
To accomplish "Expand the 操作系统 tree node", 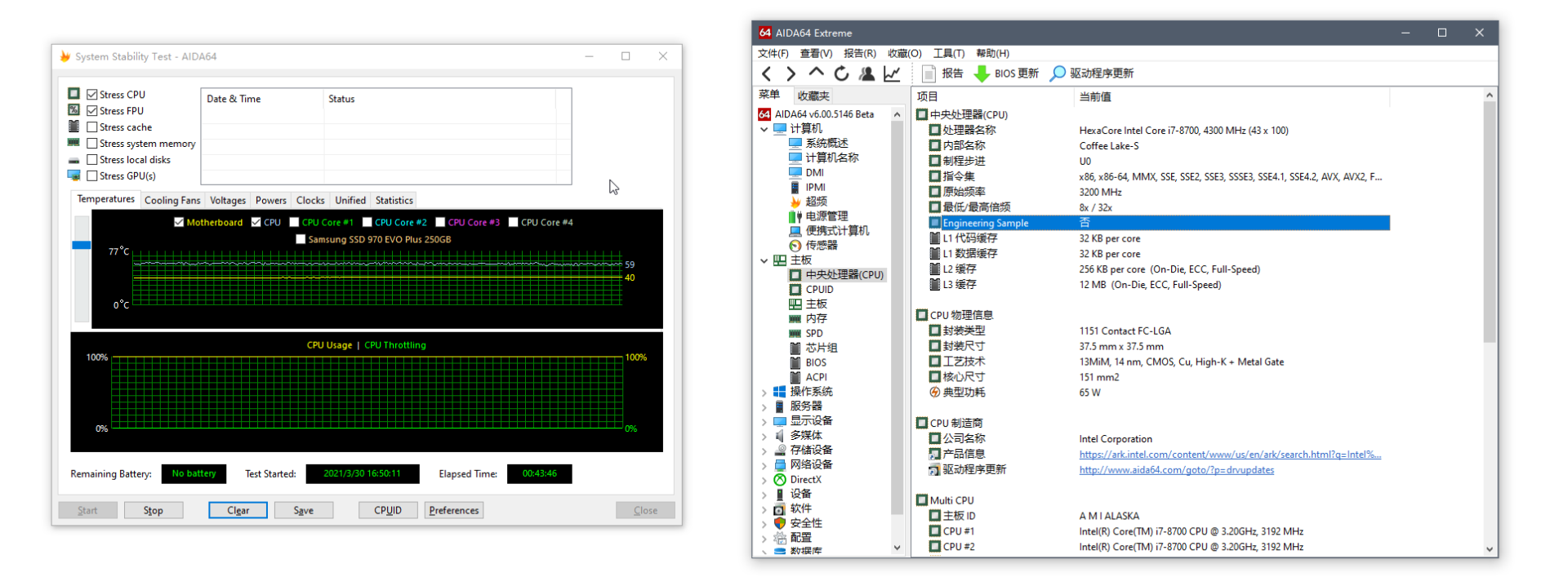I will [764, 392].
